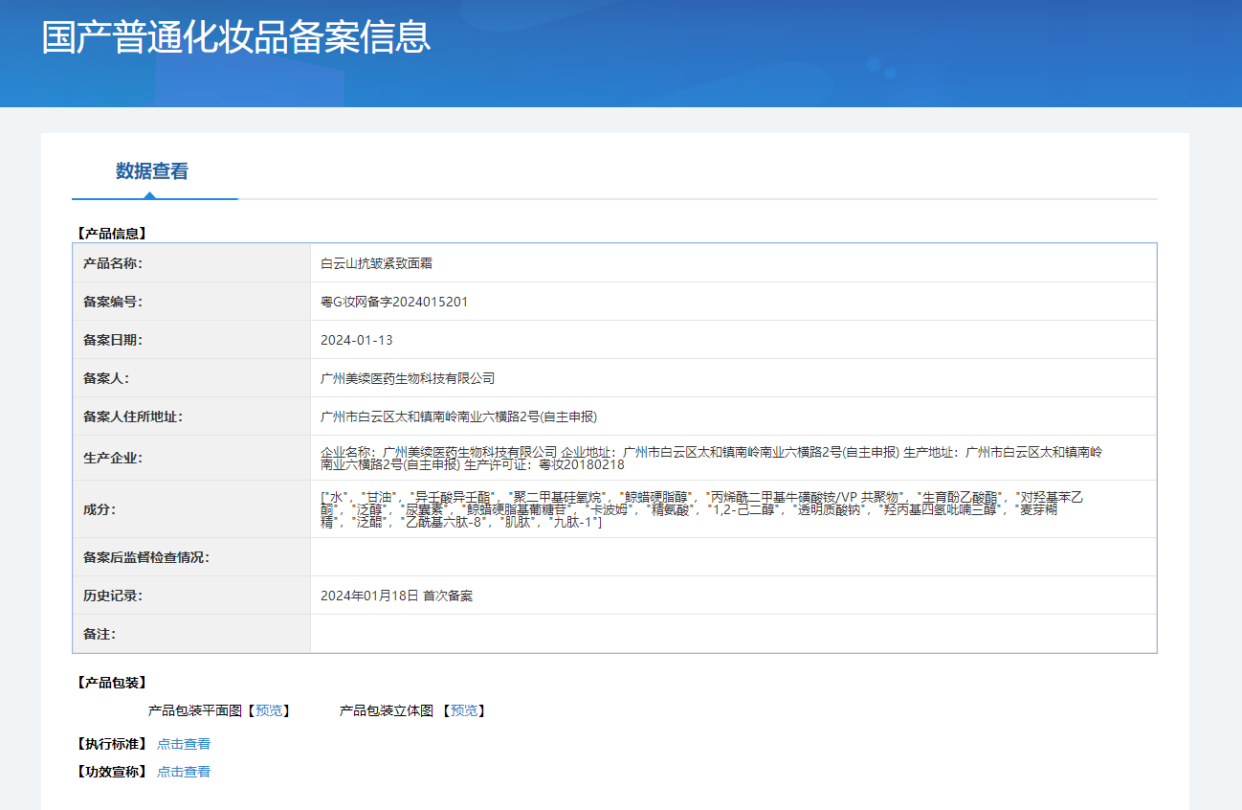Open 点击查看 link beside 功效宣称
The image size is (1242, 810).
point(184,772)
